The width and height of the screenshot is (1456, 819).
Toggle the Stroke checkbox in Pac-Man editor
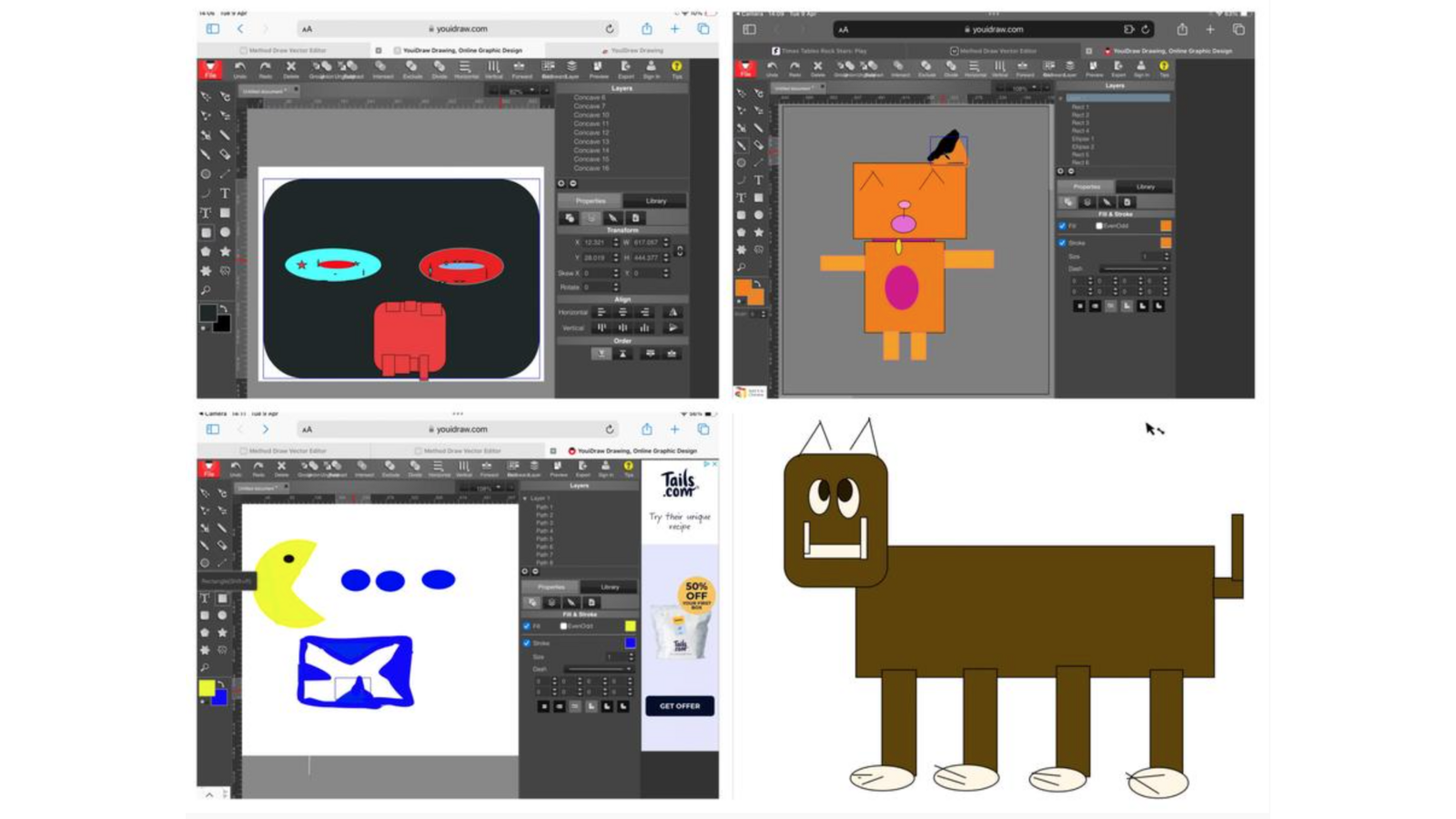pos(527,643)
